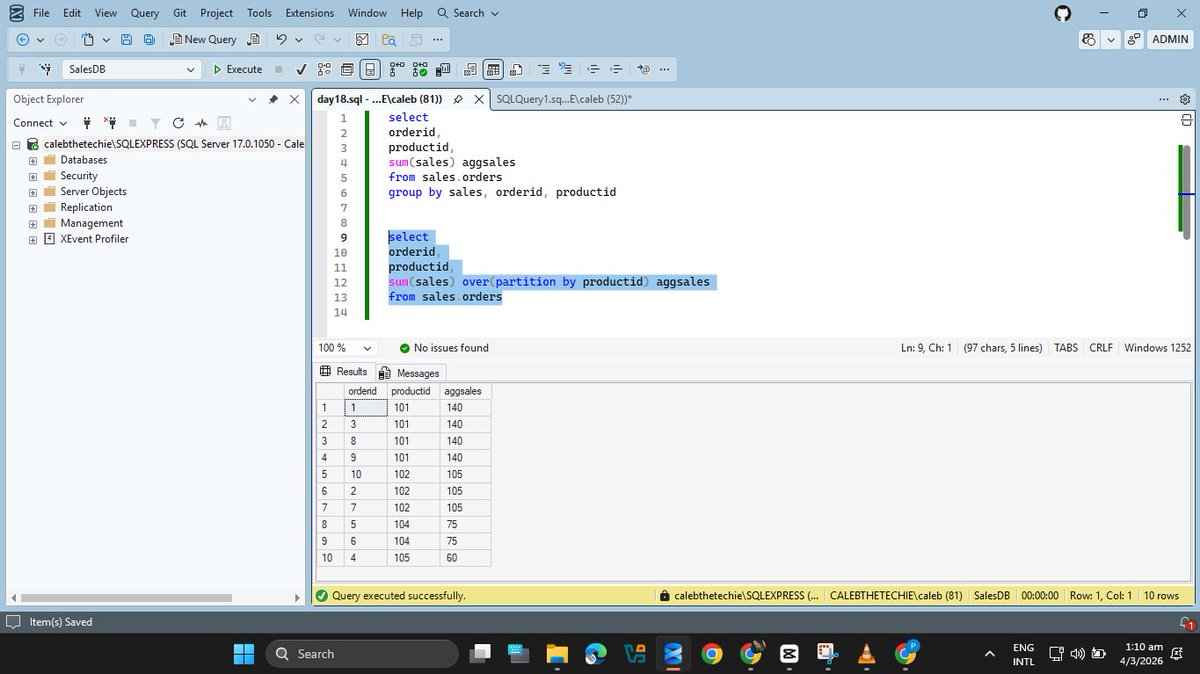Click Object Explorer Disconnect icon

coord(110,123)
